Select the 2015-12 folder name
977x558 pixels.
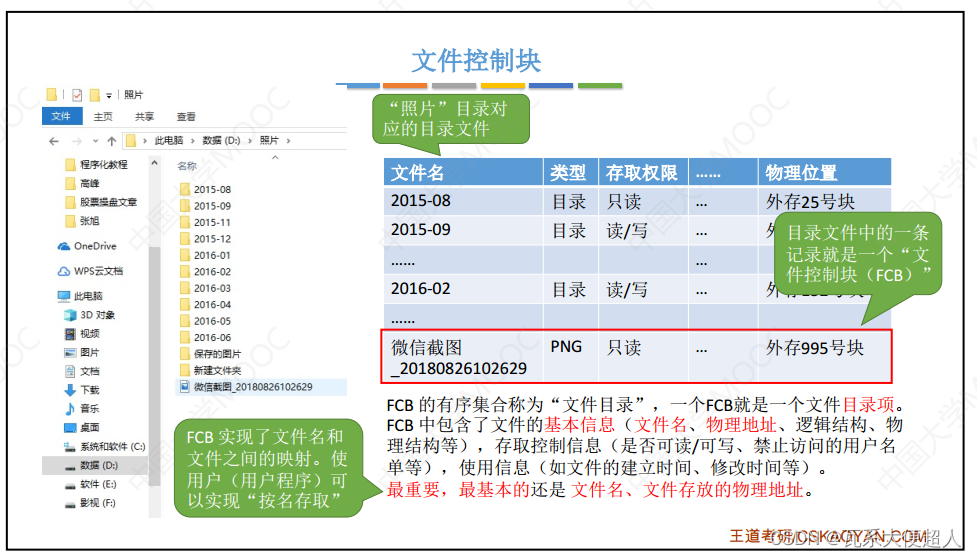(212, 239)
